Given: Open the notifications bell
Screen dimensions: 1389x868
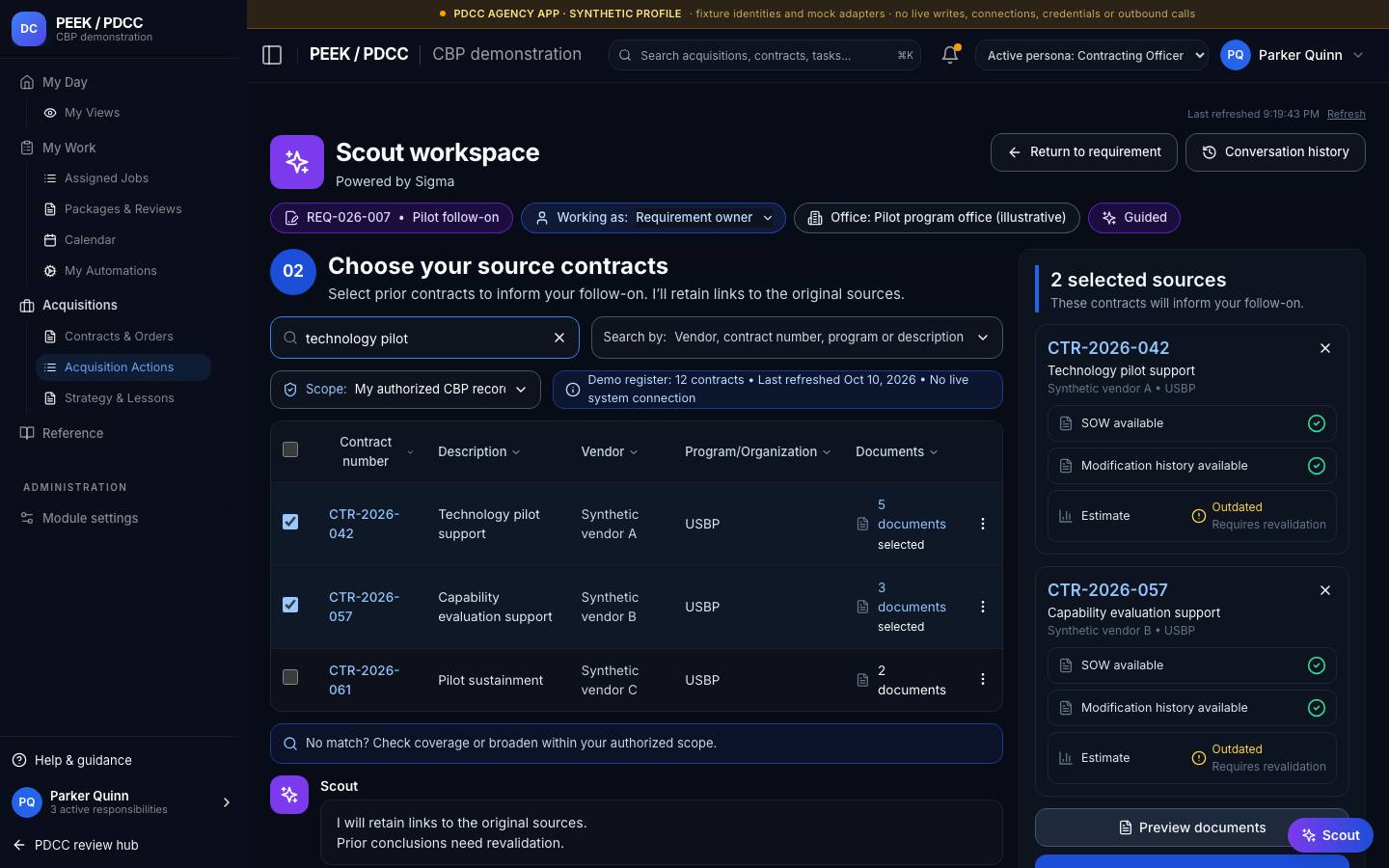Looking at the screenshot, I should point(950,55).
